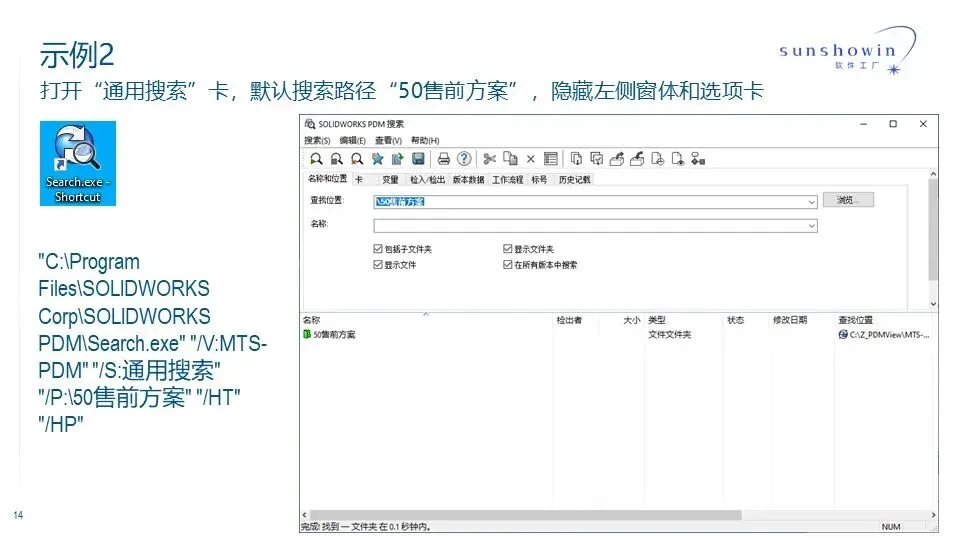Open the 搜索(S) menu
This screenshot has width=960, height=540.
point(317,140)
